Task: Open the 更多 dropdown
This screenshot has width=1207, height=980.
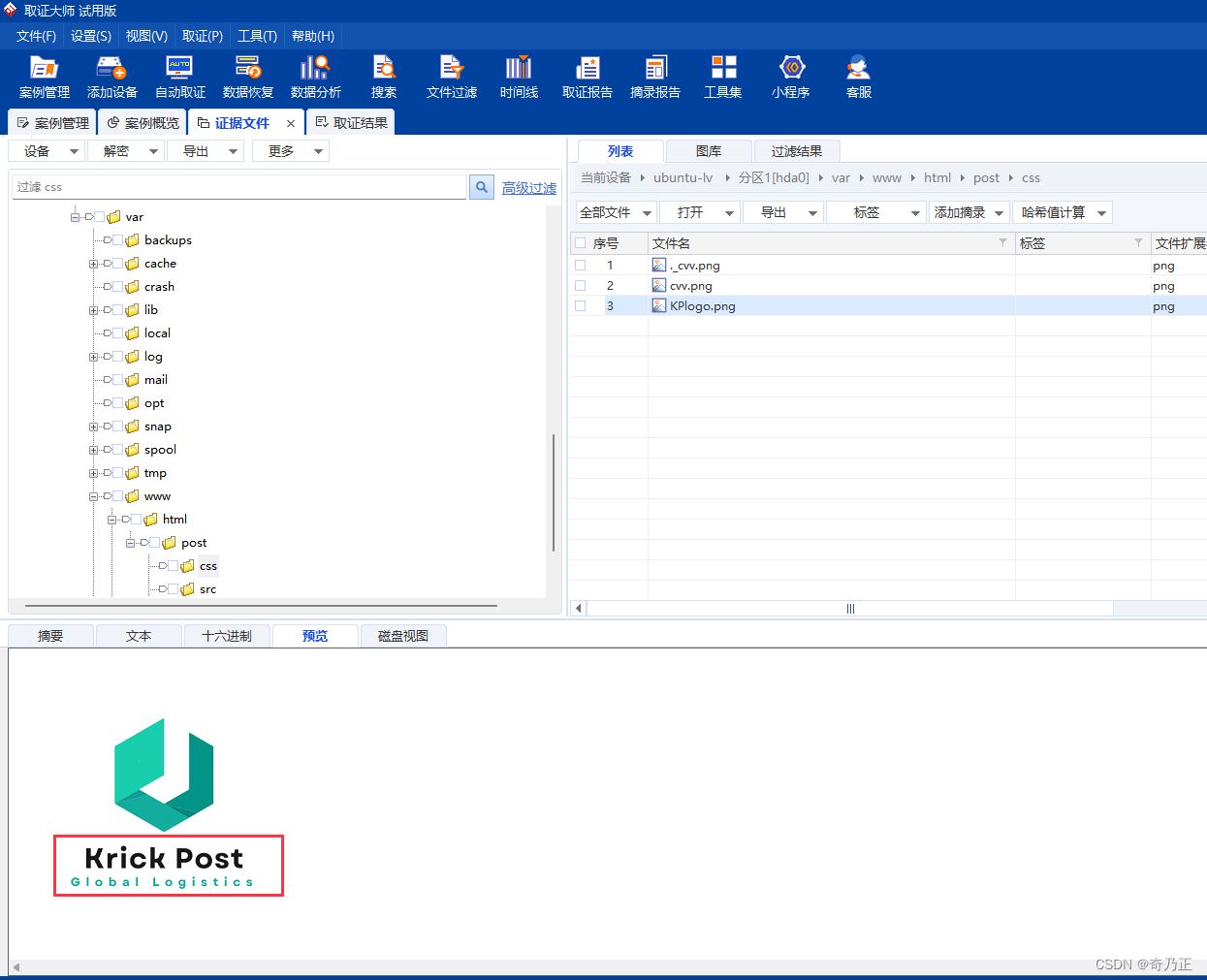Action: tap(291, 151)
